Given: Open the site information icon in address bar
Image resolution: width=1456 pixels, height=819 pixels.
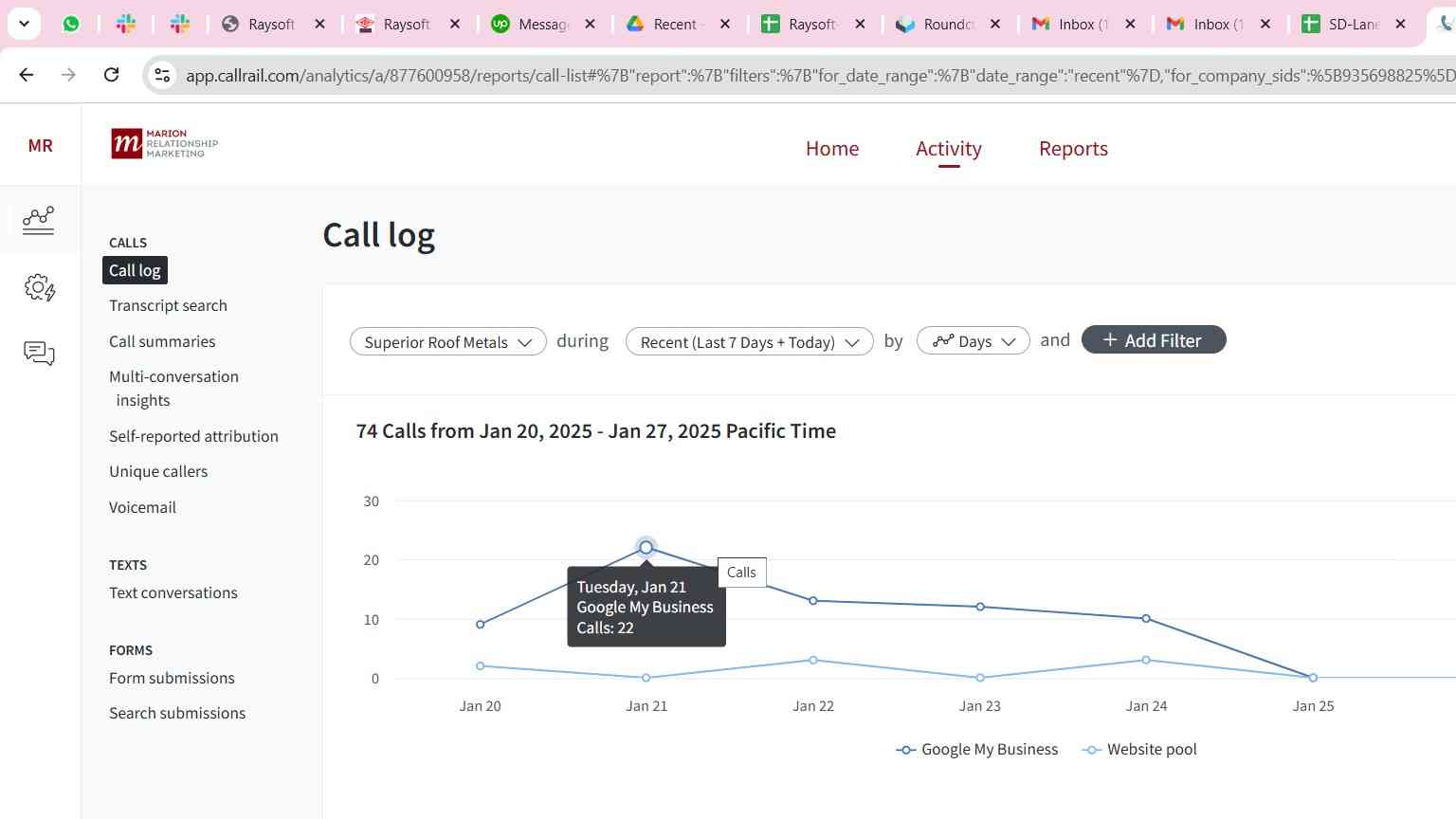Looking at the screenshot, I should point(162,75).
